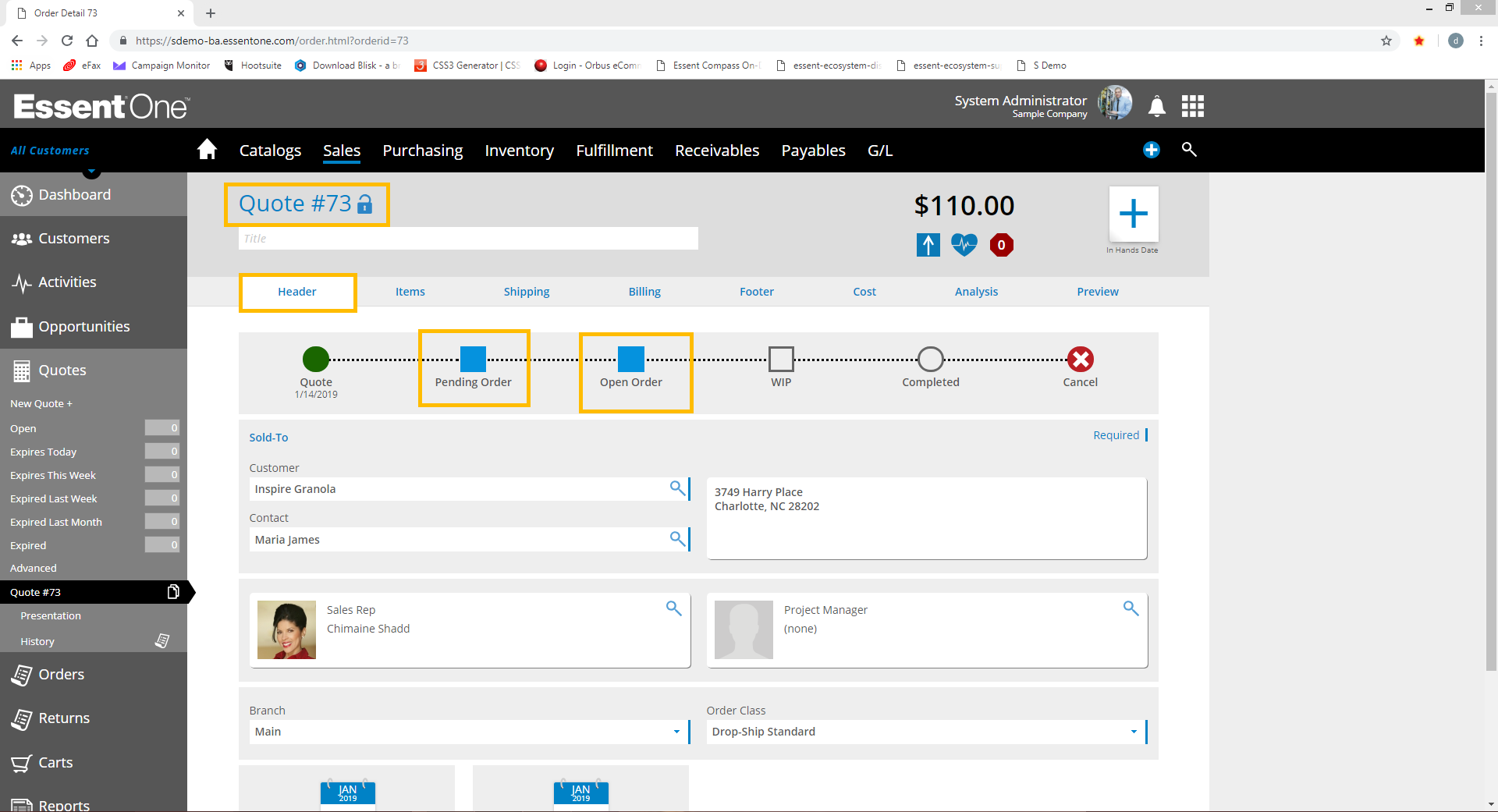Click the browser address bar URL
This screenshot has height=812, width=1498.
(272, 41)
